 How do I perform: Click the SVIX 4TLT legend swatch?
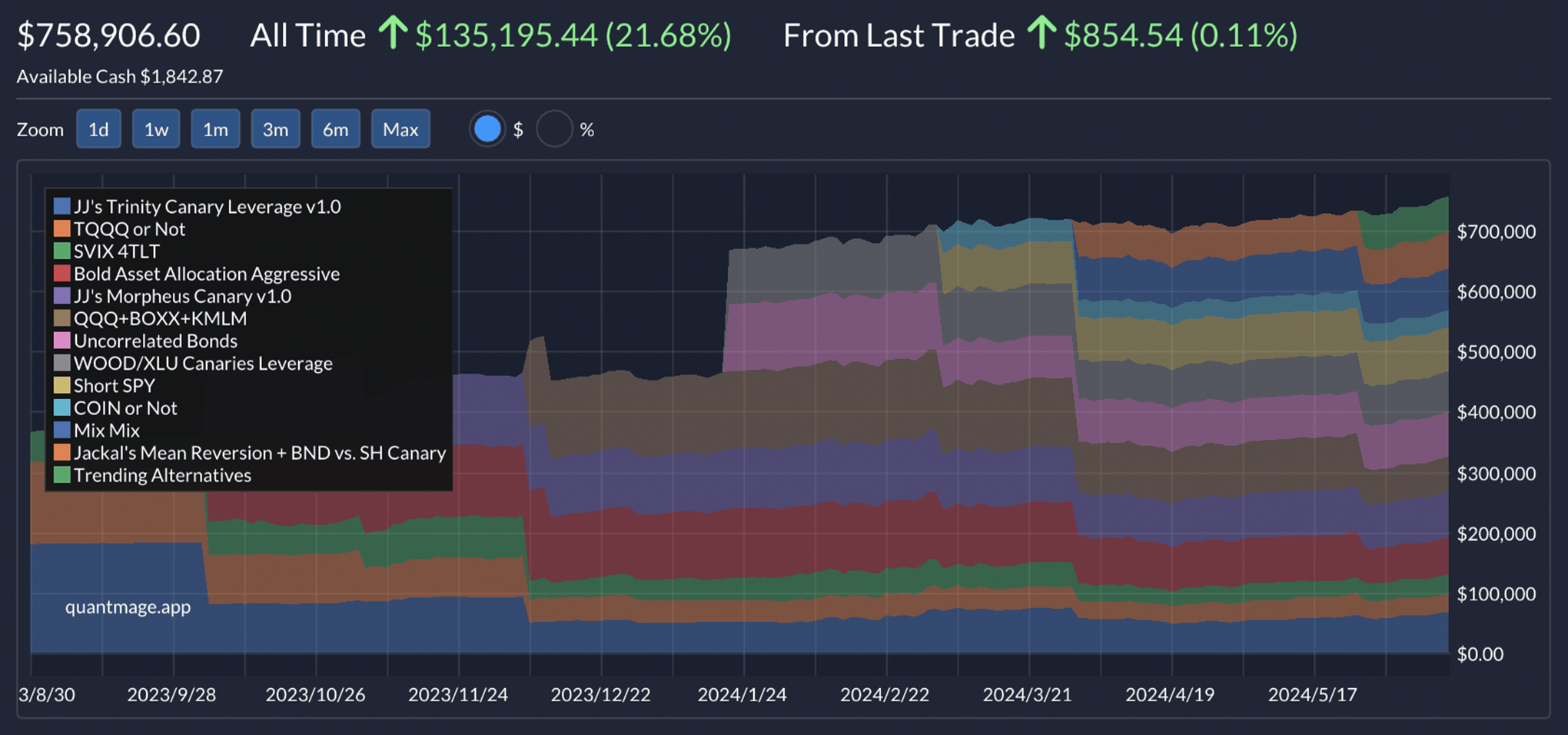point(62,251)
